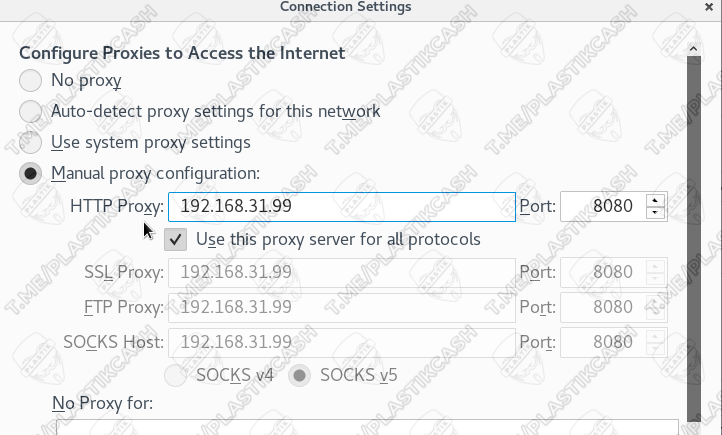Click the FTP Proxy address field

pyautogui.click(x=341, y=307)
